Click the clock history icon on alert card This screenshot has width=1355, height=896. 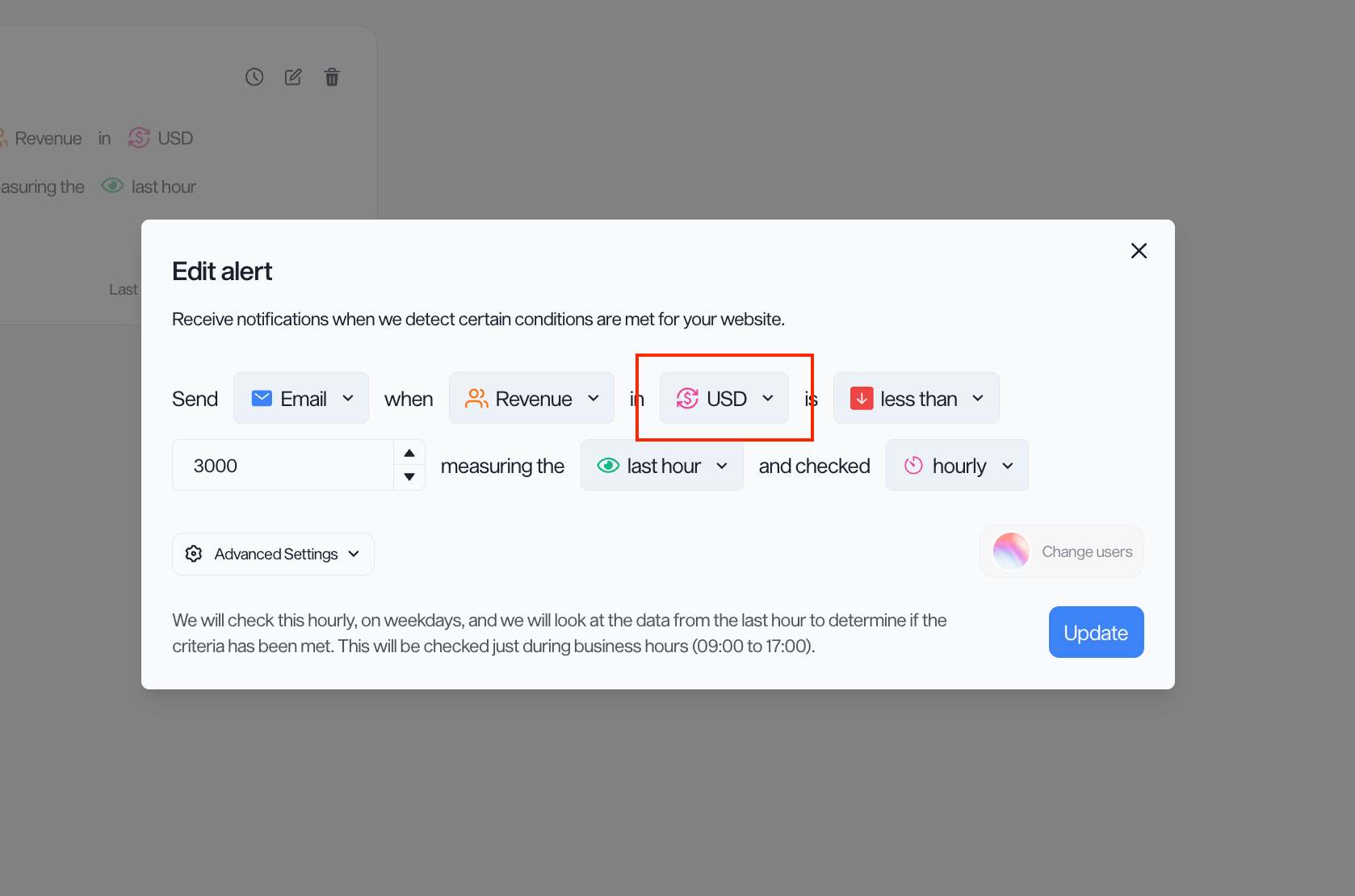[254, 77]
